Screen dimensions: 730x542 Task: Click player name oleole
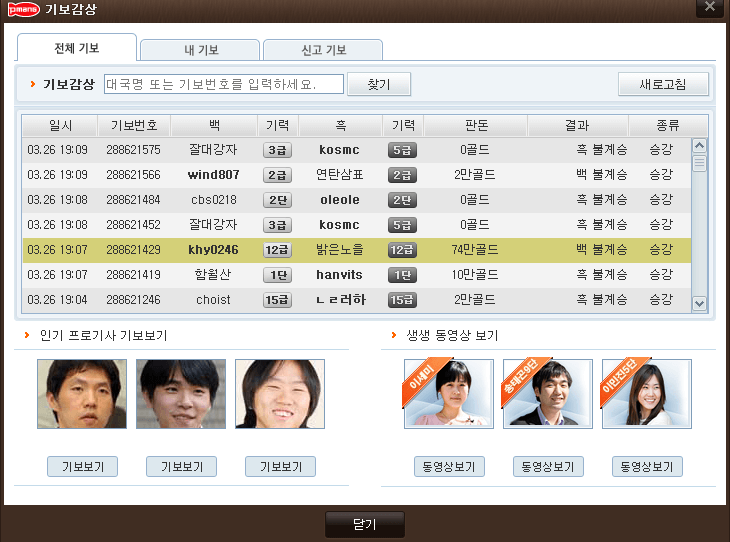[x=340, y=200]
